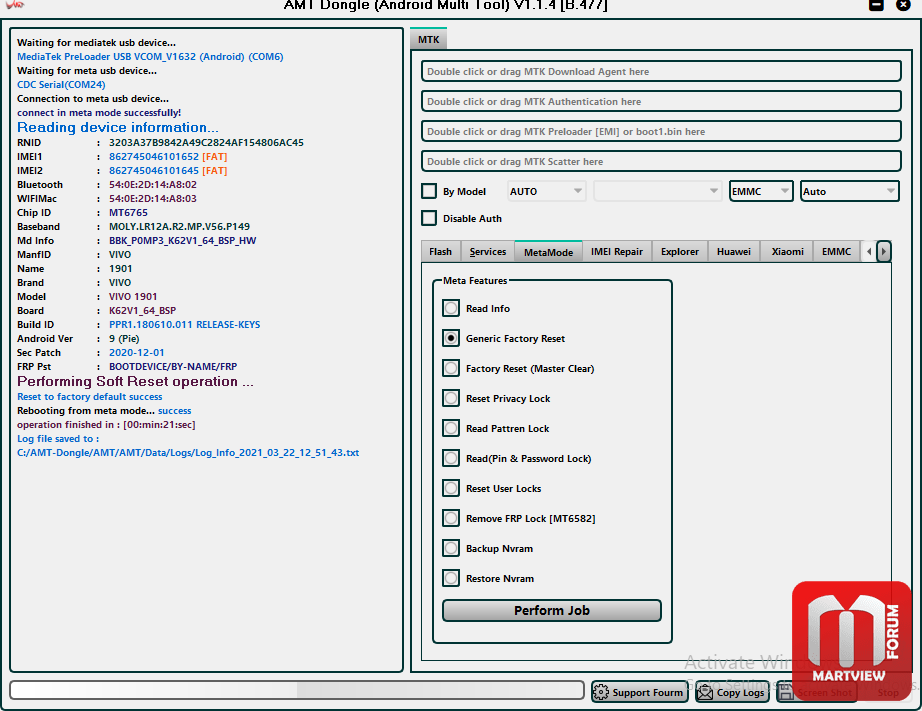Click the Md Info value BBK_P0MP3_K62V1_64_BSP_HW
The image size is (922, 711).
click(x=182, y=241)
